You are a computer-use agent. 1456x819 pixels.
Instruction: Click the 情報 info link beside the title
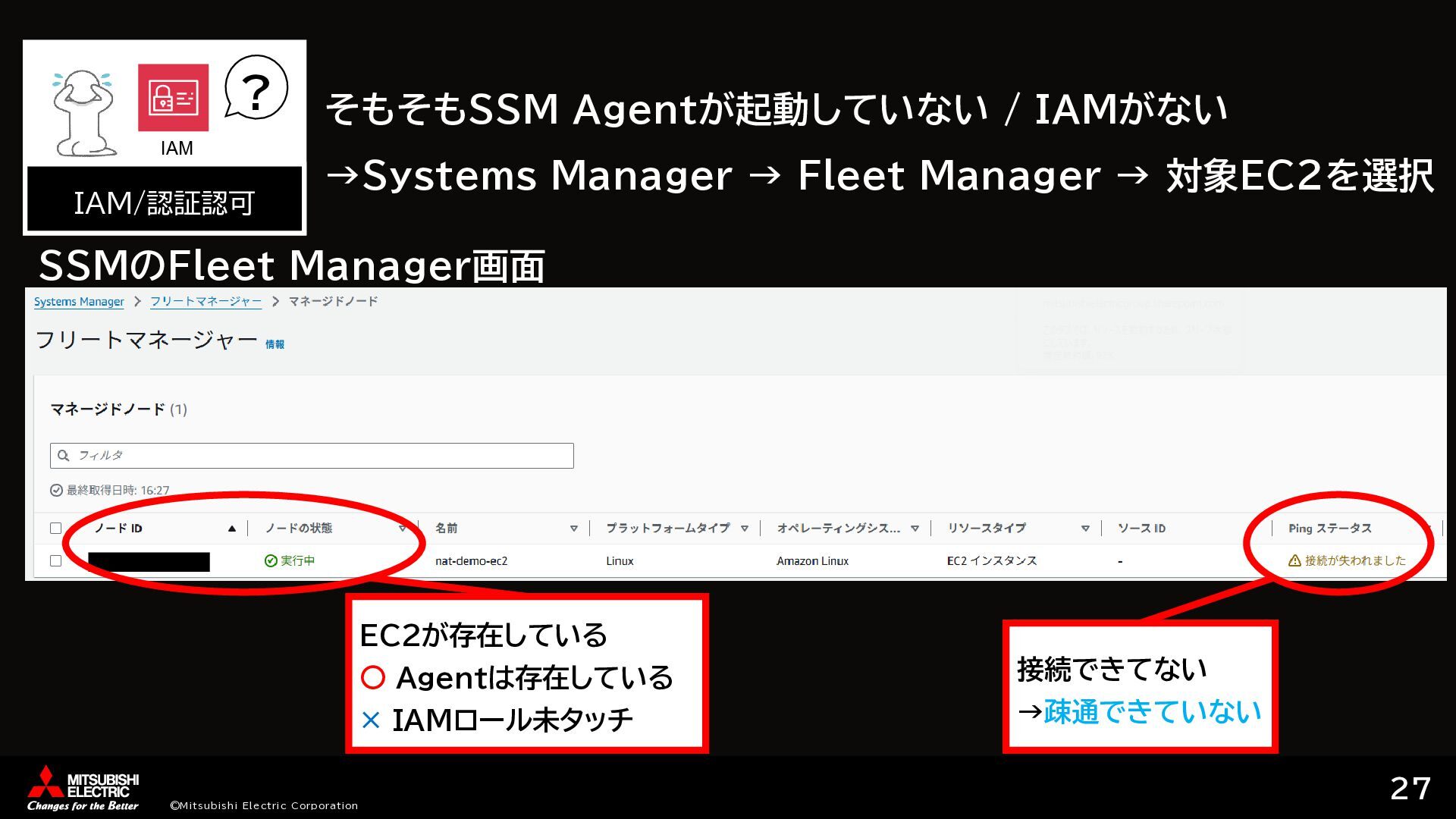coord(275,344)
